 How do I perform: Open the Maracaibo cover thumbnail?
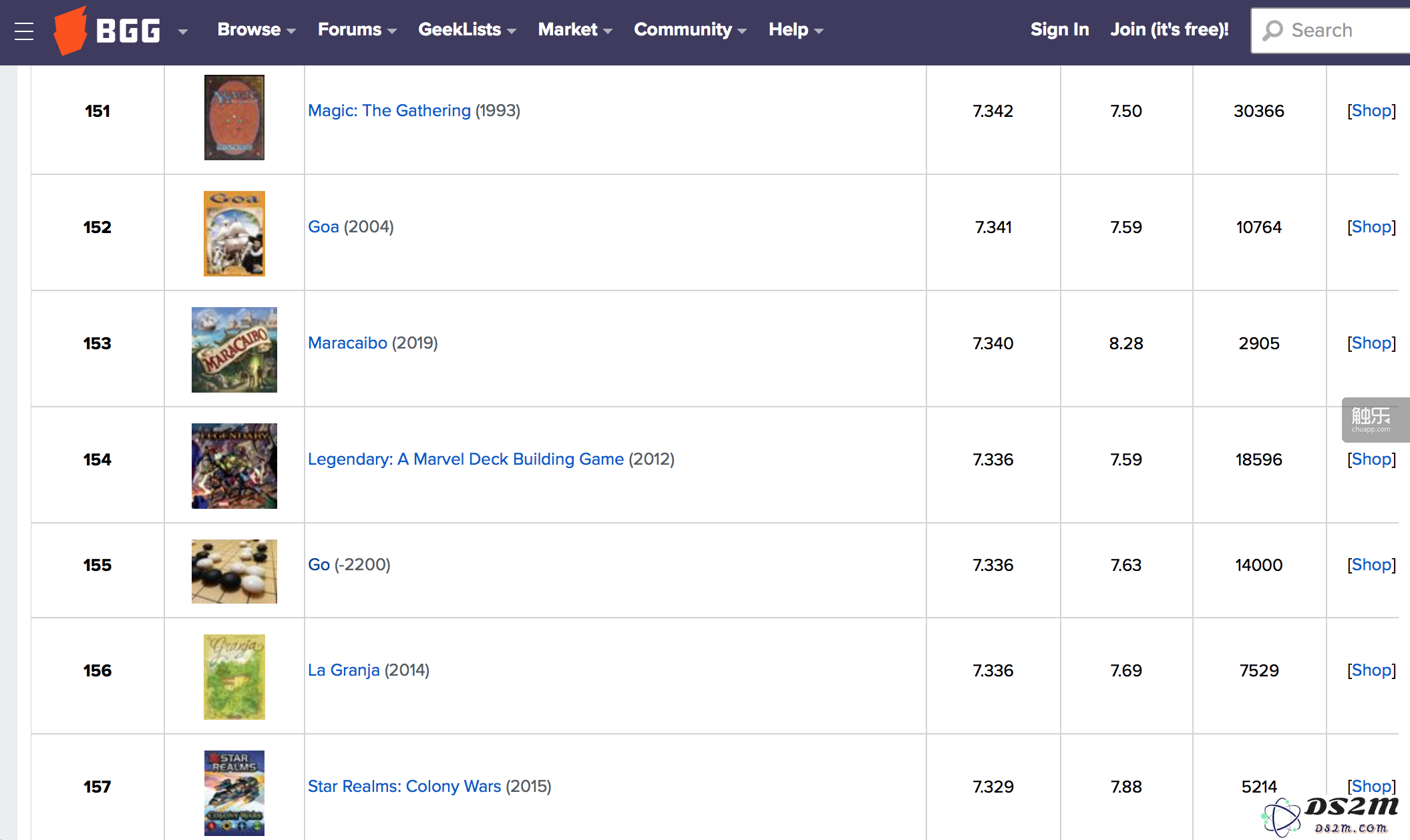click(x=234, y=350)
